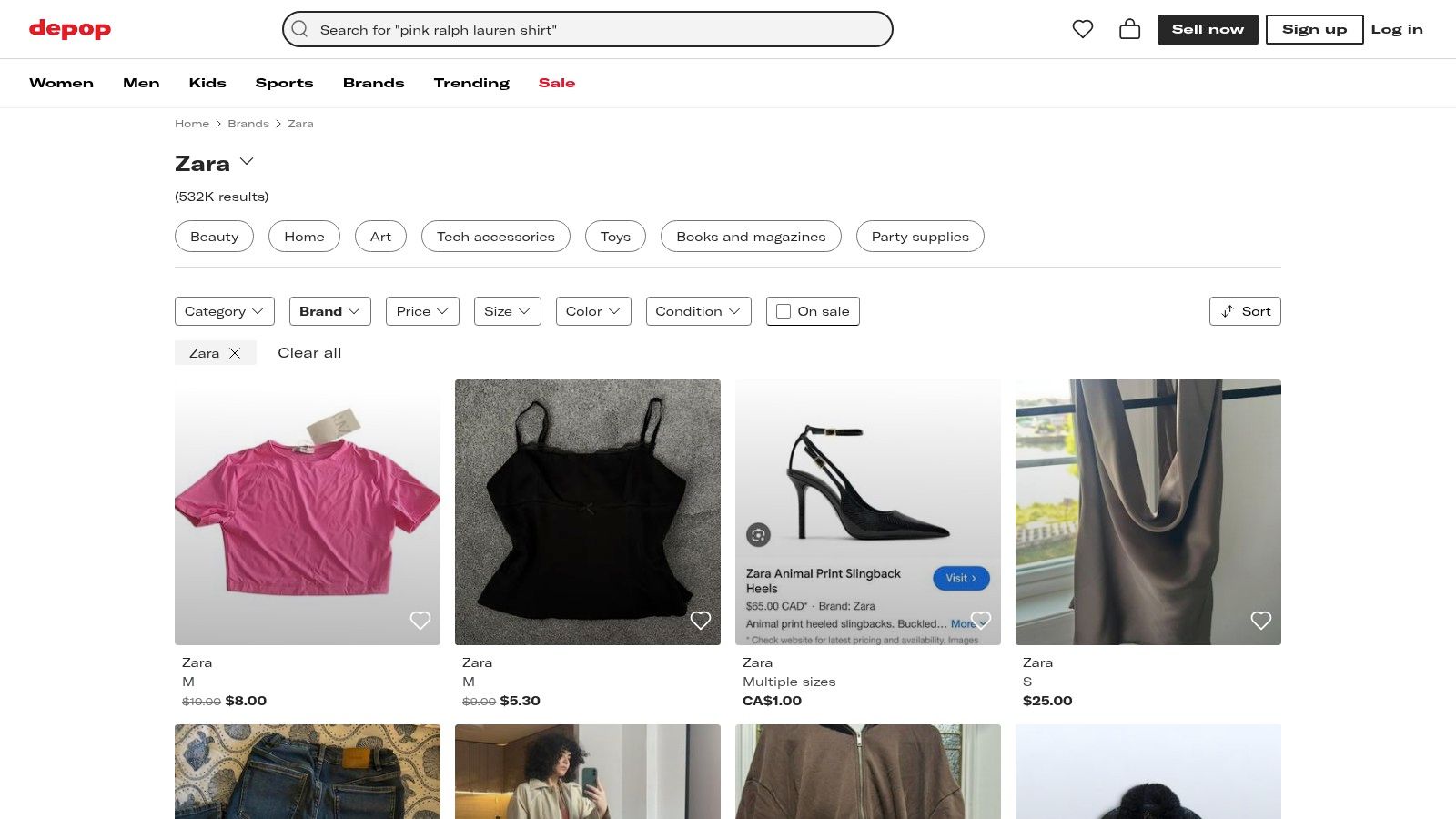1456x819 pixels.
Task: Click the Sell now button
Action: click(1208, 28)
